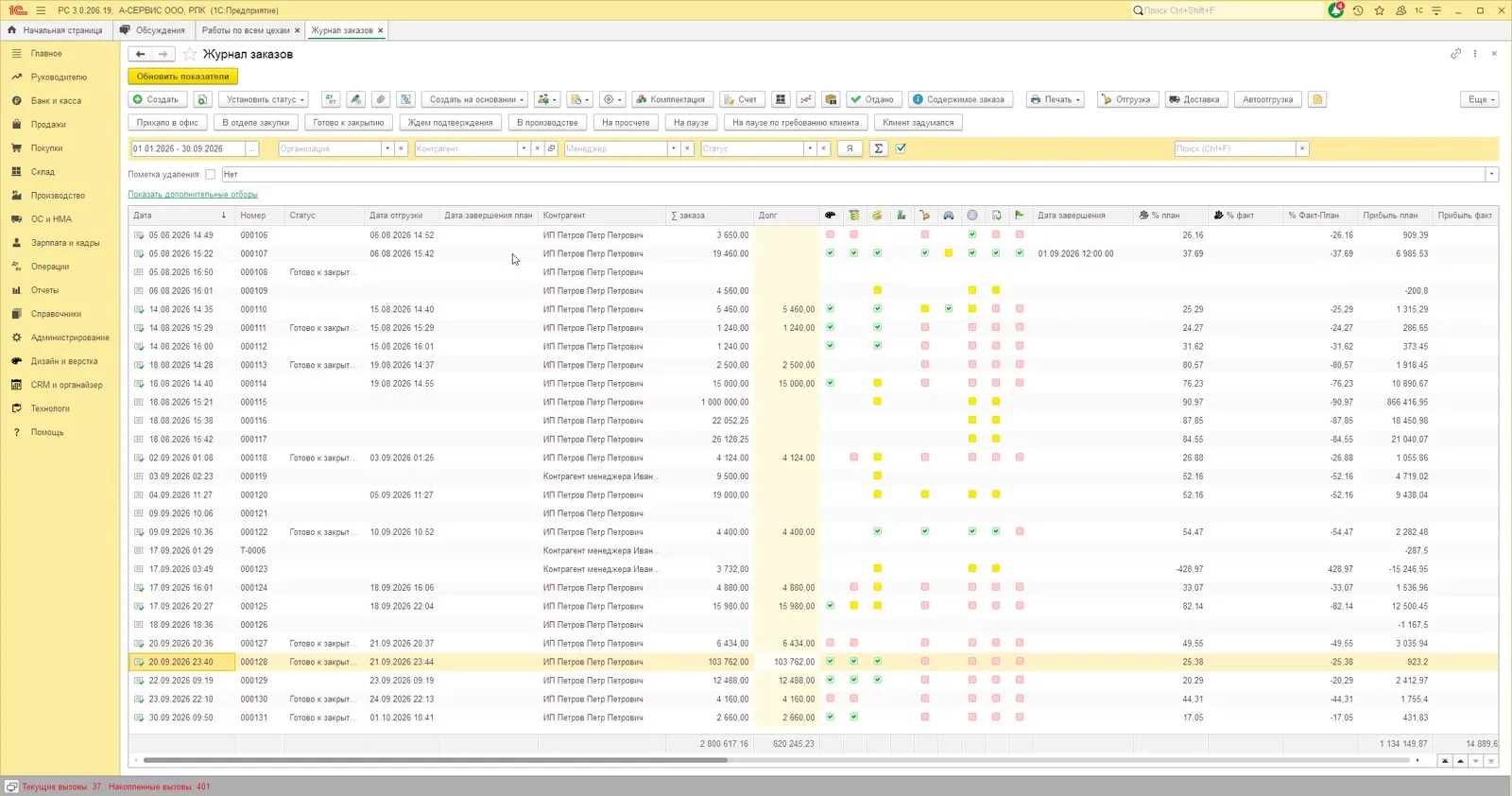This screenshot has height=796, width=1512.
Task: Open the three-dot form menu
Action: [1475, 54]
